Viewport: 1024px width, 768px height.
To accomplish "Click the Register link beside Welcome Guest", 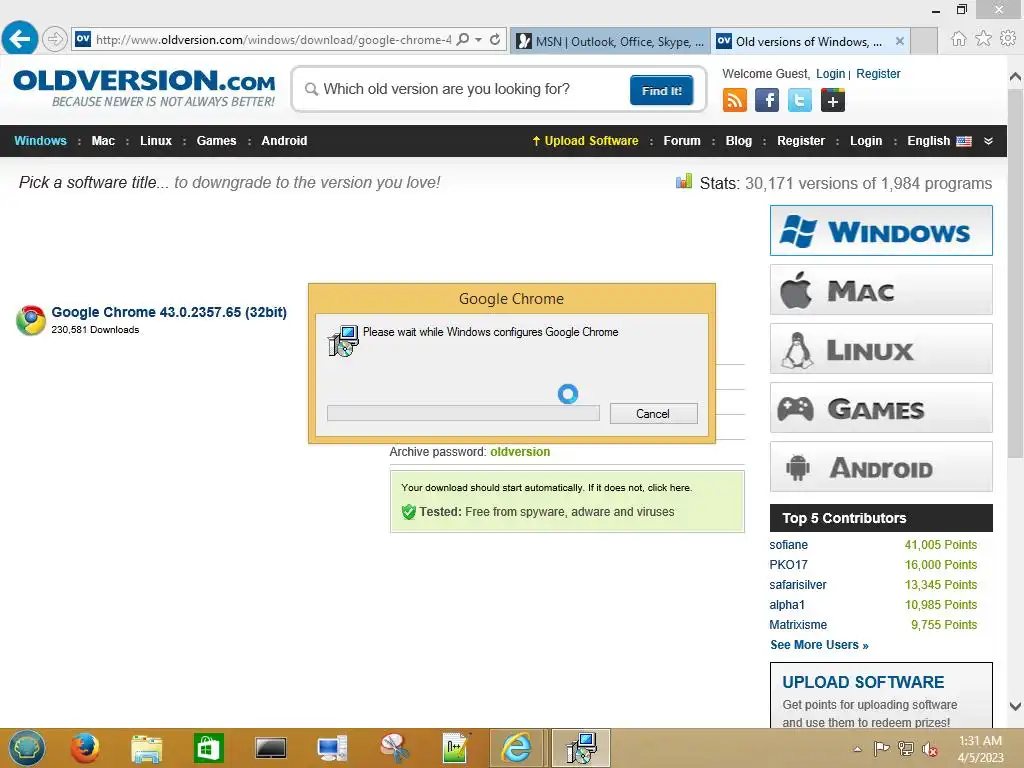I will click(x=878, y=74).
